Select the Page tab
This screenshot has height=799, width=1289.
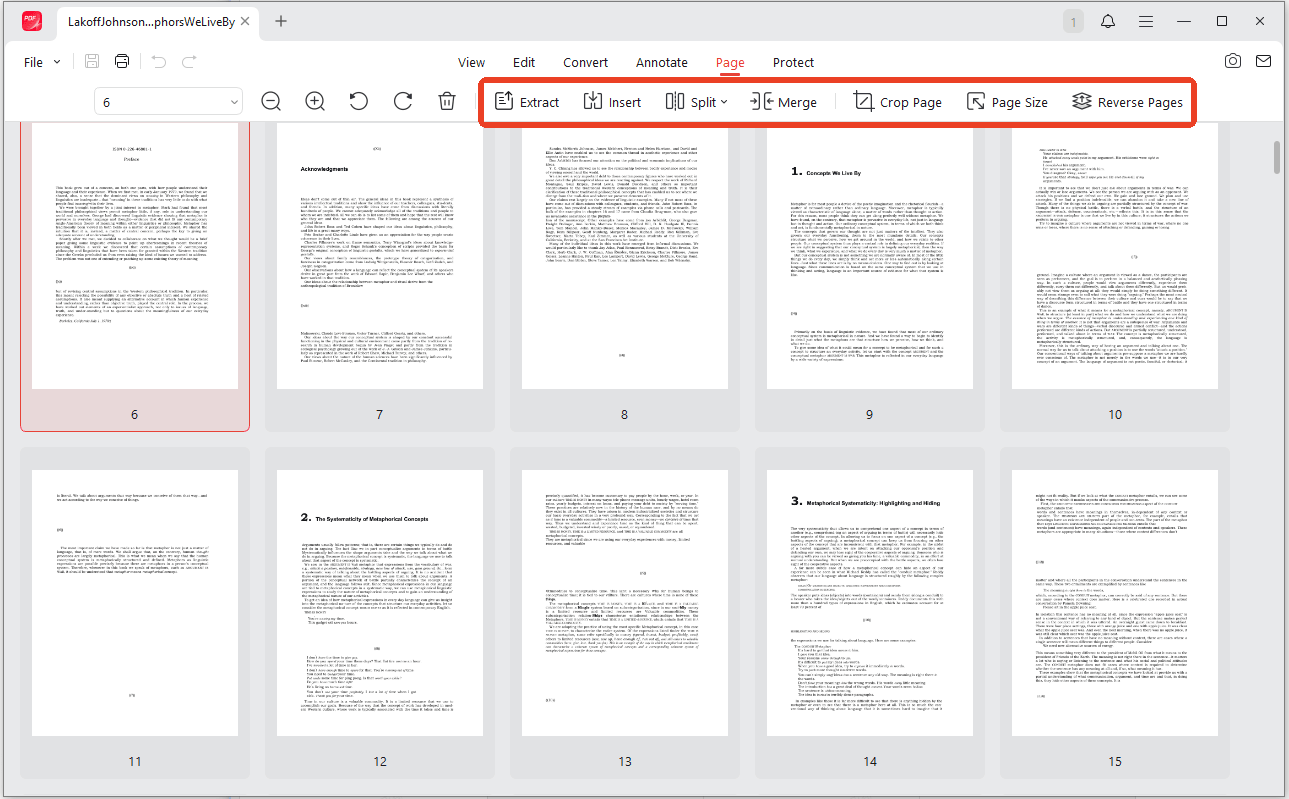pos(730,62)
